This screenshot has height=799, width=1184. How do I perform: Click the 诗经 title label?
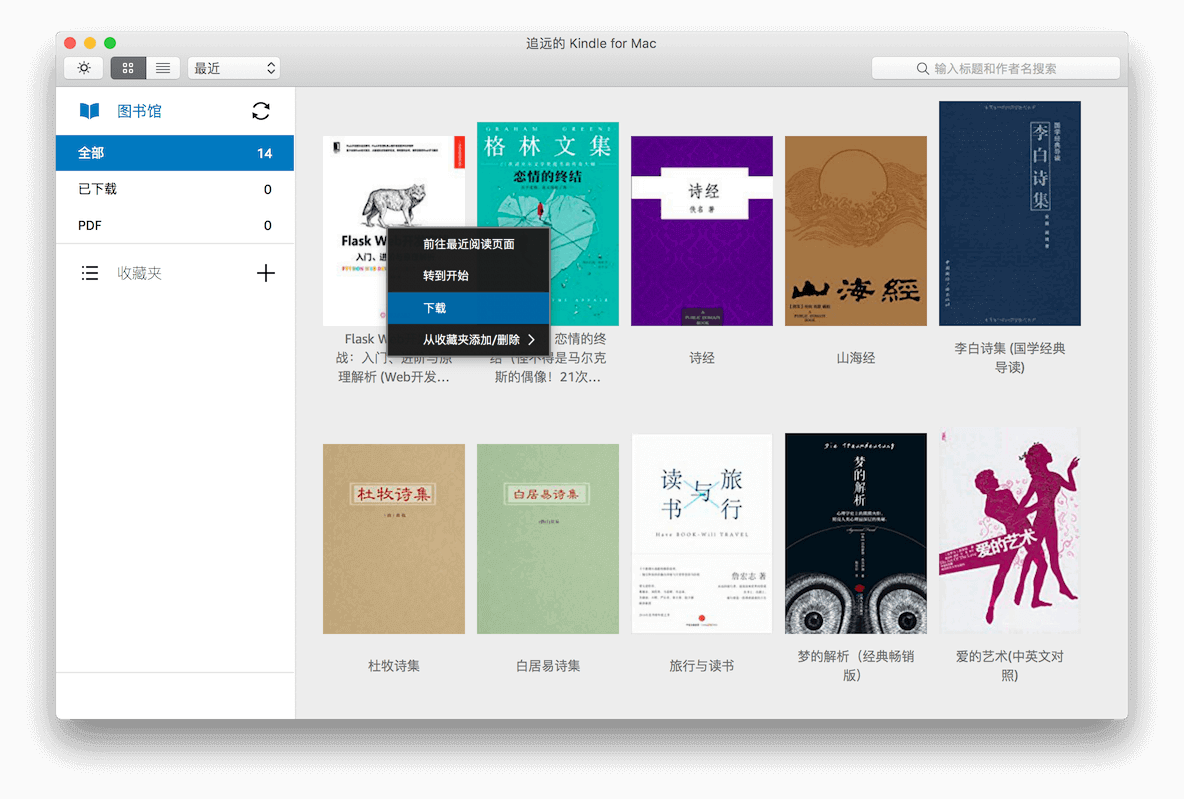point(701,358)
